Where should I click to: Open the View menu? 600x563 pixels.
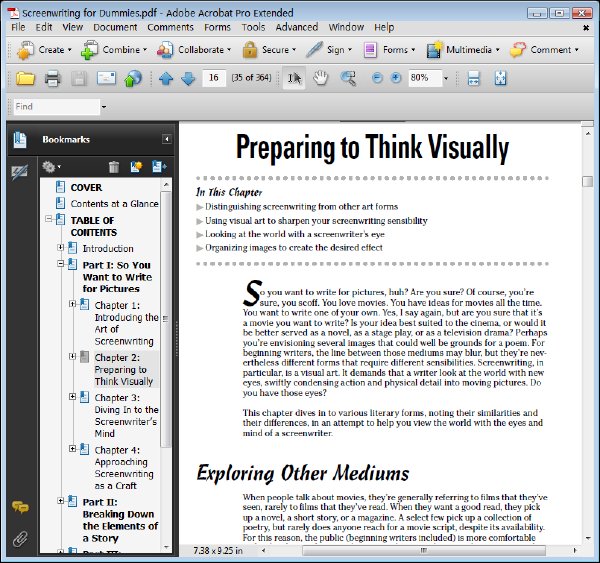[72, 27]
